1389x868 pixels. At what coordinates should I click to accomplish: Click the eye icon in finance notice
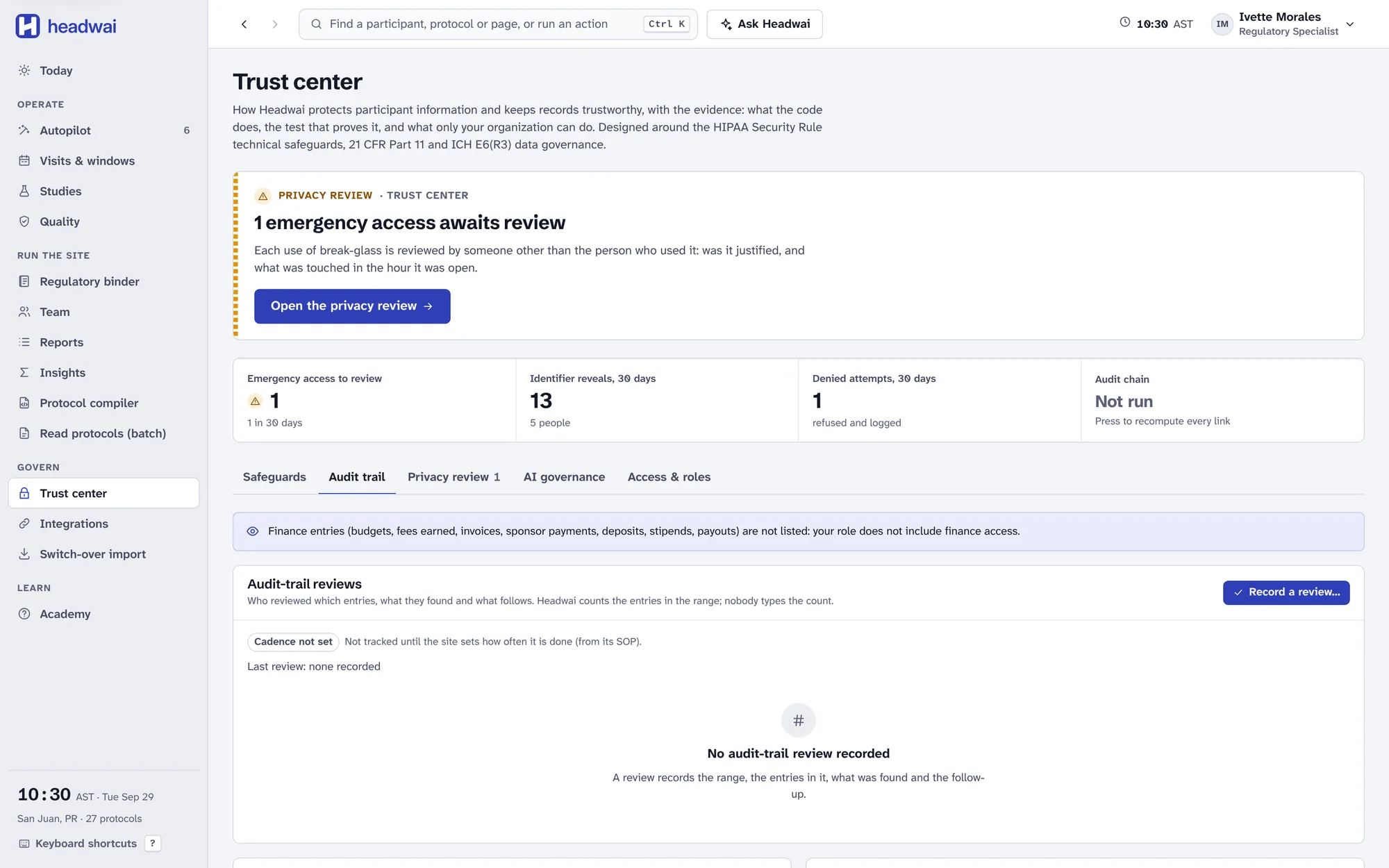pos(253,531)
